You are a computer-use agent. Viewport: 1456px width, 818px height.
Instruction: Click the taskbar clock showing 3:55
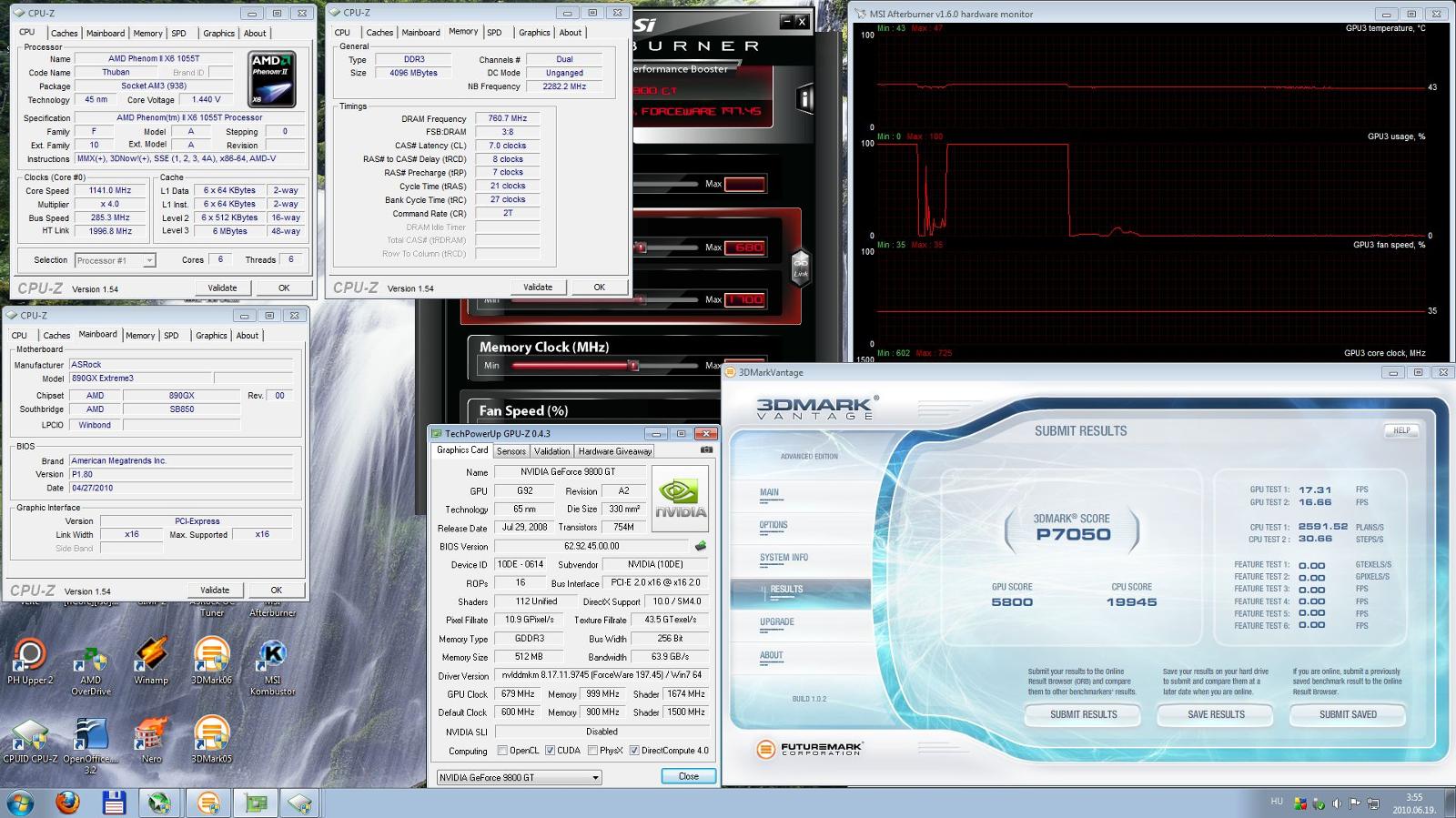pyautogui.click(x=1413, y=803)
